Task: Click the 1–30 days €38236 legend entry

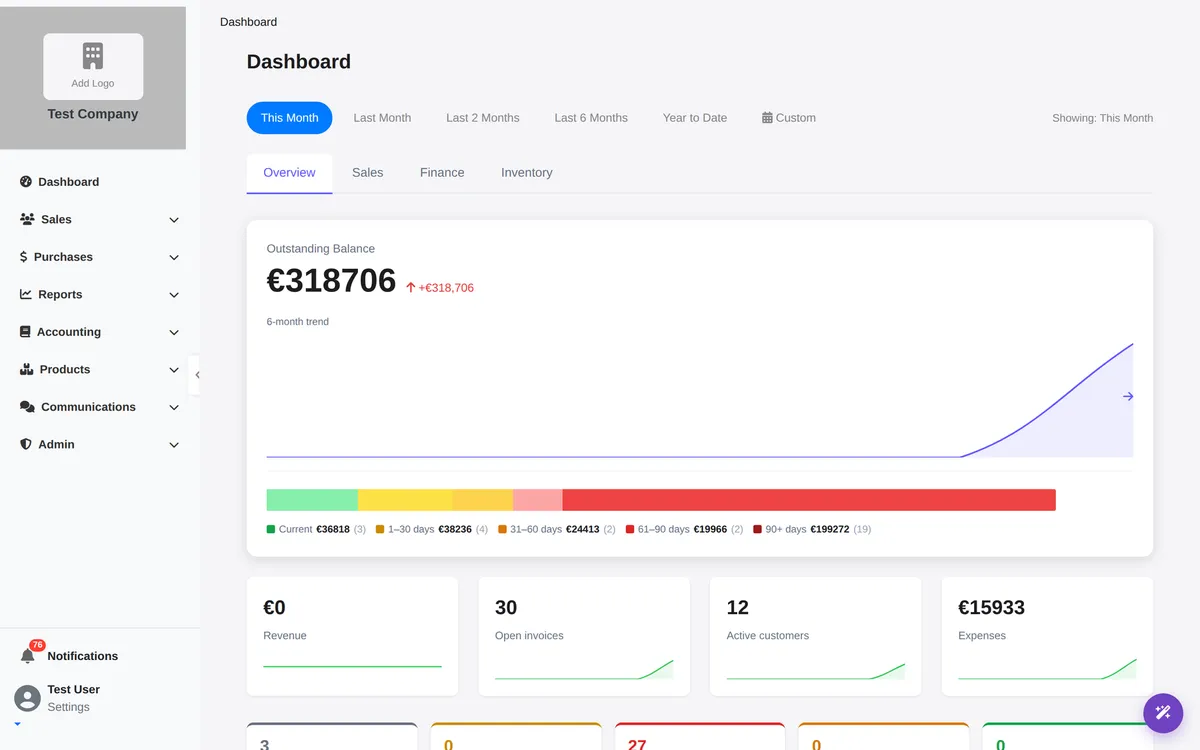Action: tap(432, 529)
